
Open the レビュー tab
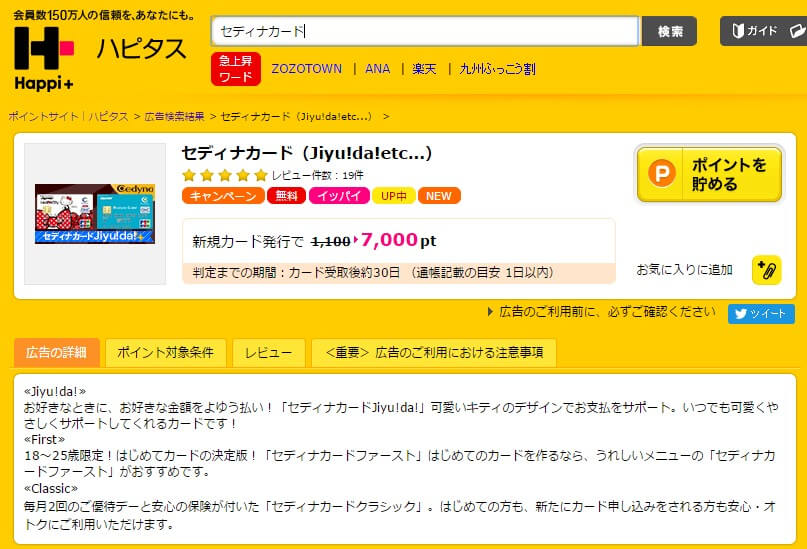(x=268, y=353)
